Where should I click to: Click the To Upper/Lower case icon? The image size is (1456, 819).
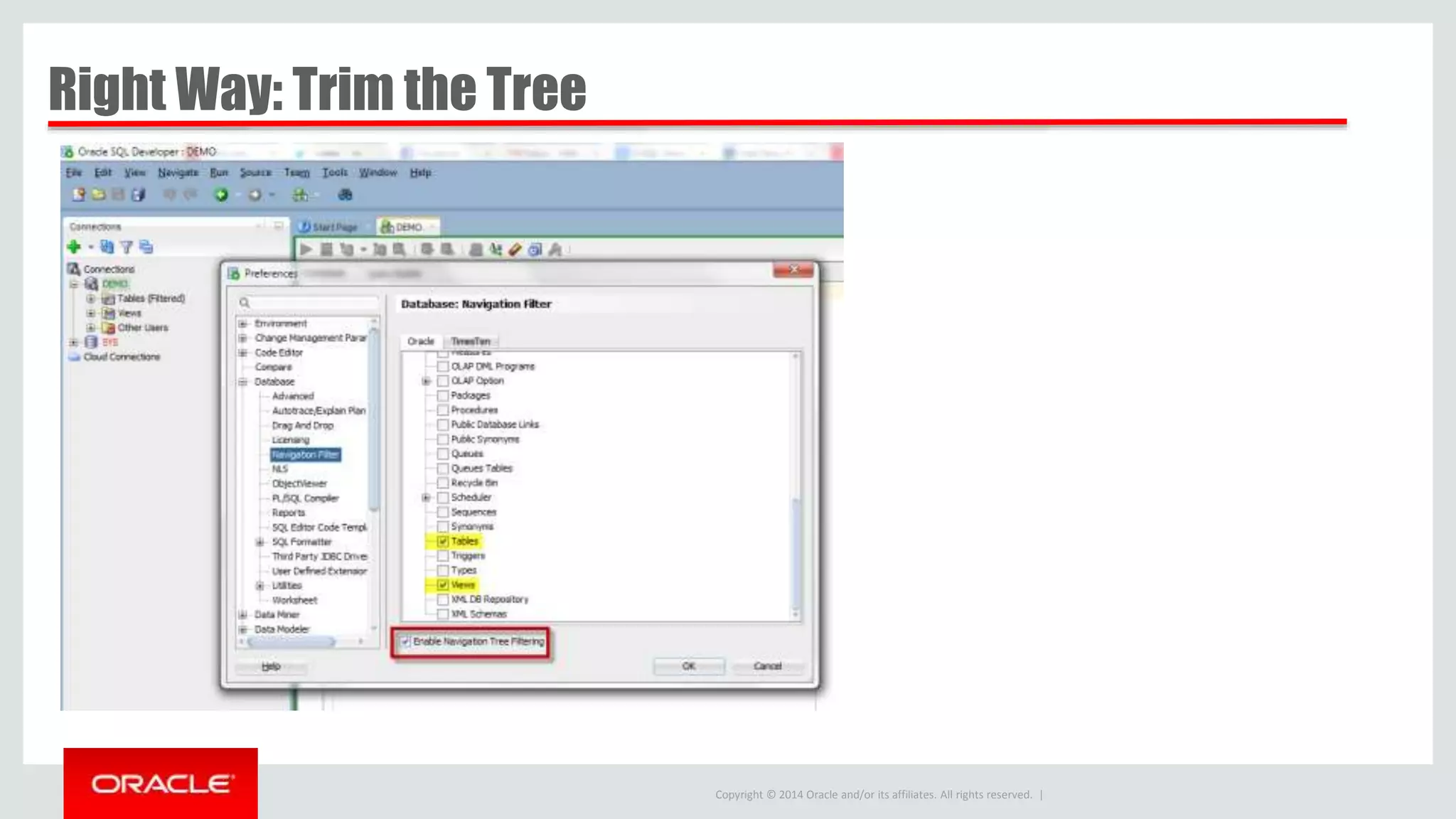496,250
